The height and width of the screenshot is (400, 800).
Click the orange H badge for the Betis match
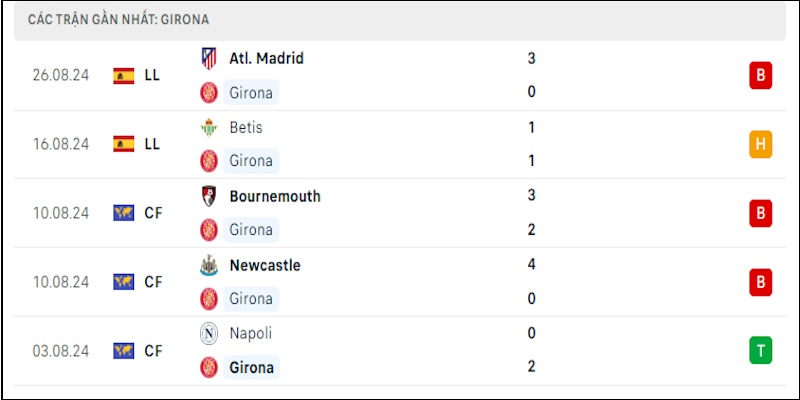pos(760,144)
